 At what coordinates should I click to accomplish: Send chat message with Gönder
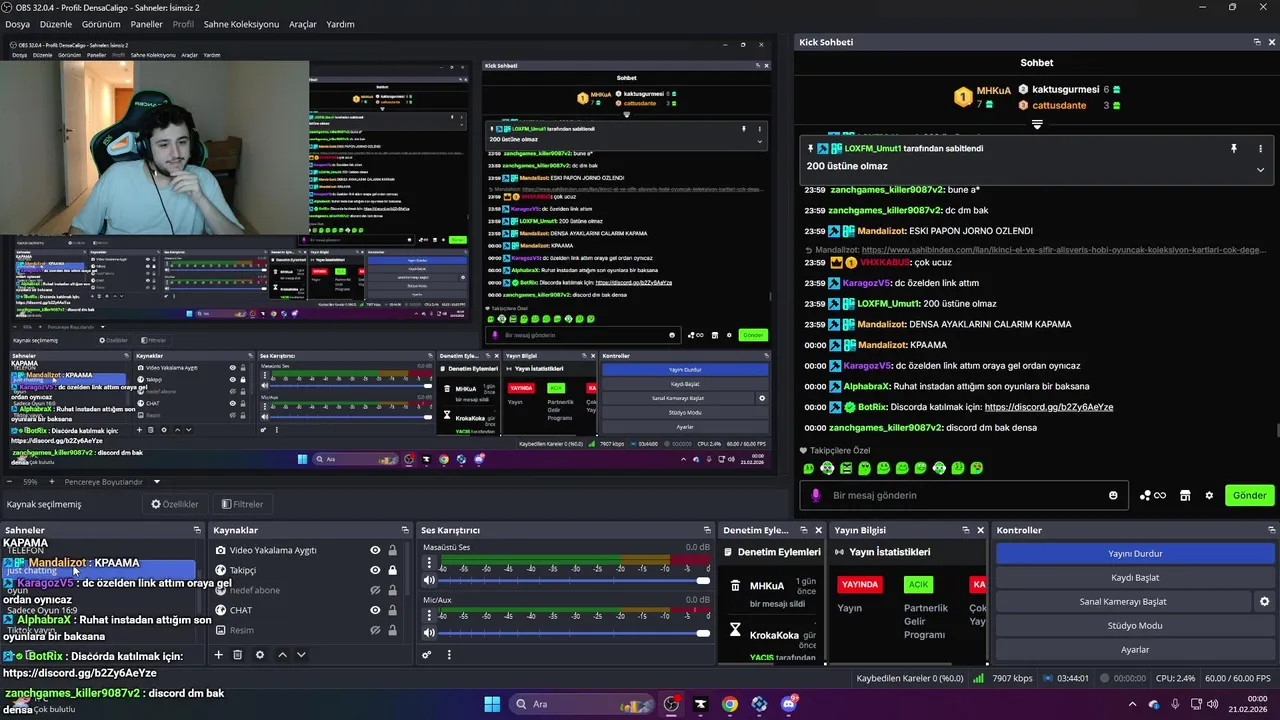pos(1249,495)
